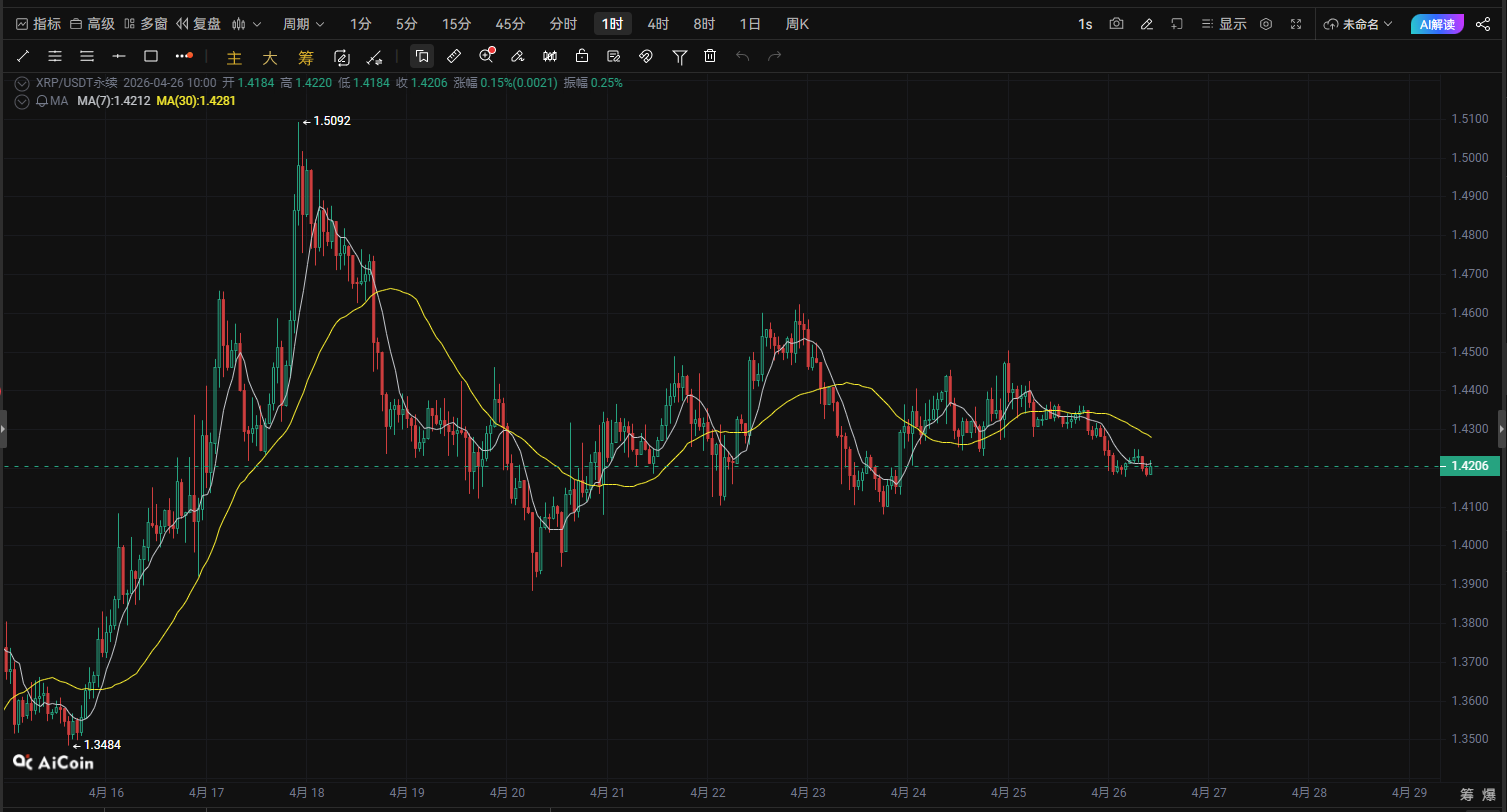Toggle the lock drawings icon
Screen dimensions: 1507x812
coord(582,56)
